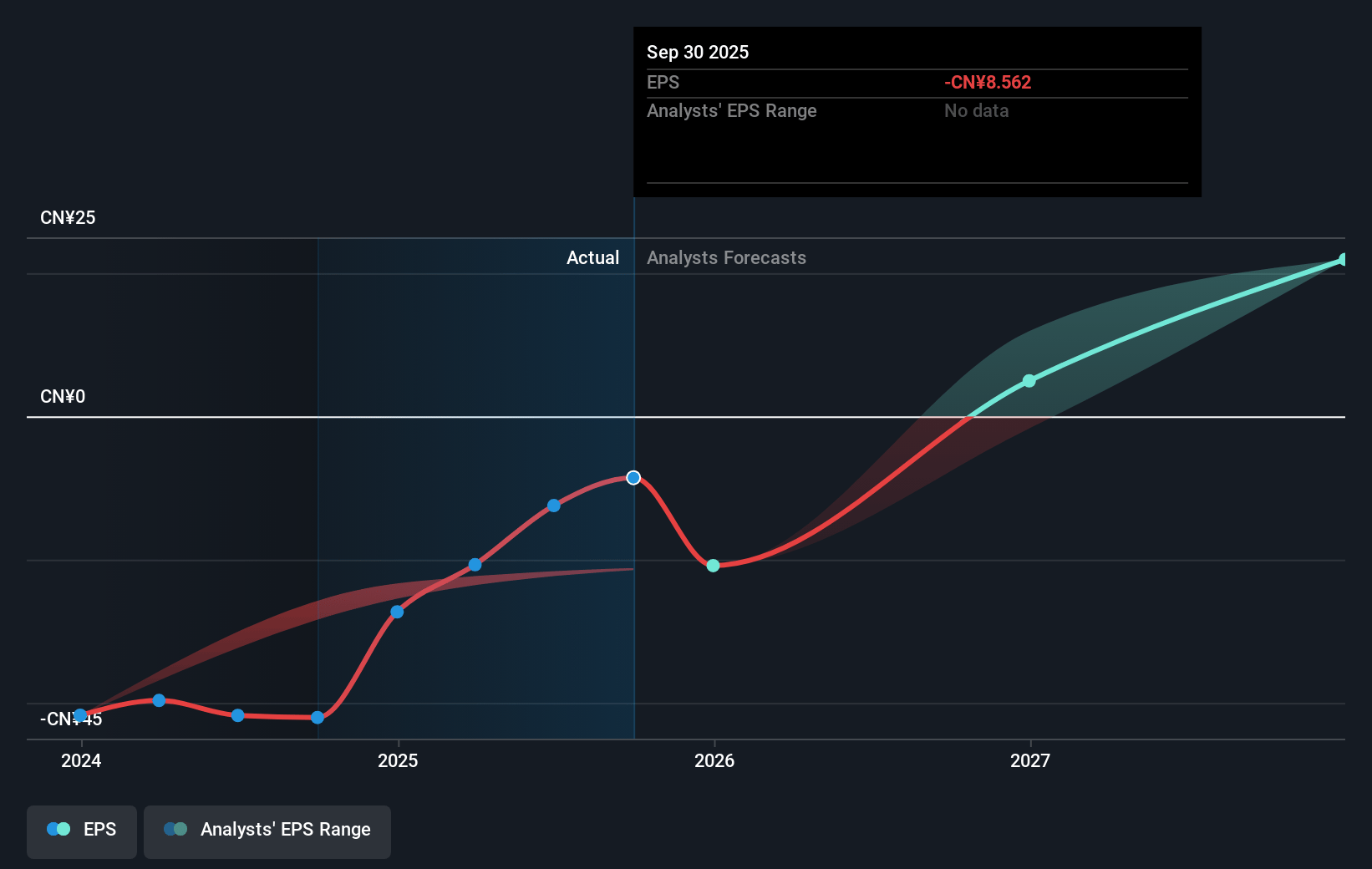The height and width of the screenshot is (869, 1372).
Task: Select the highlighted Sep 30 2025 data point
Action: 633,478
